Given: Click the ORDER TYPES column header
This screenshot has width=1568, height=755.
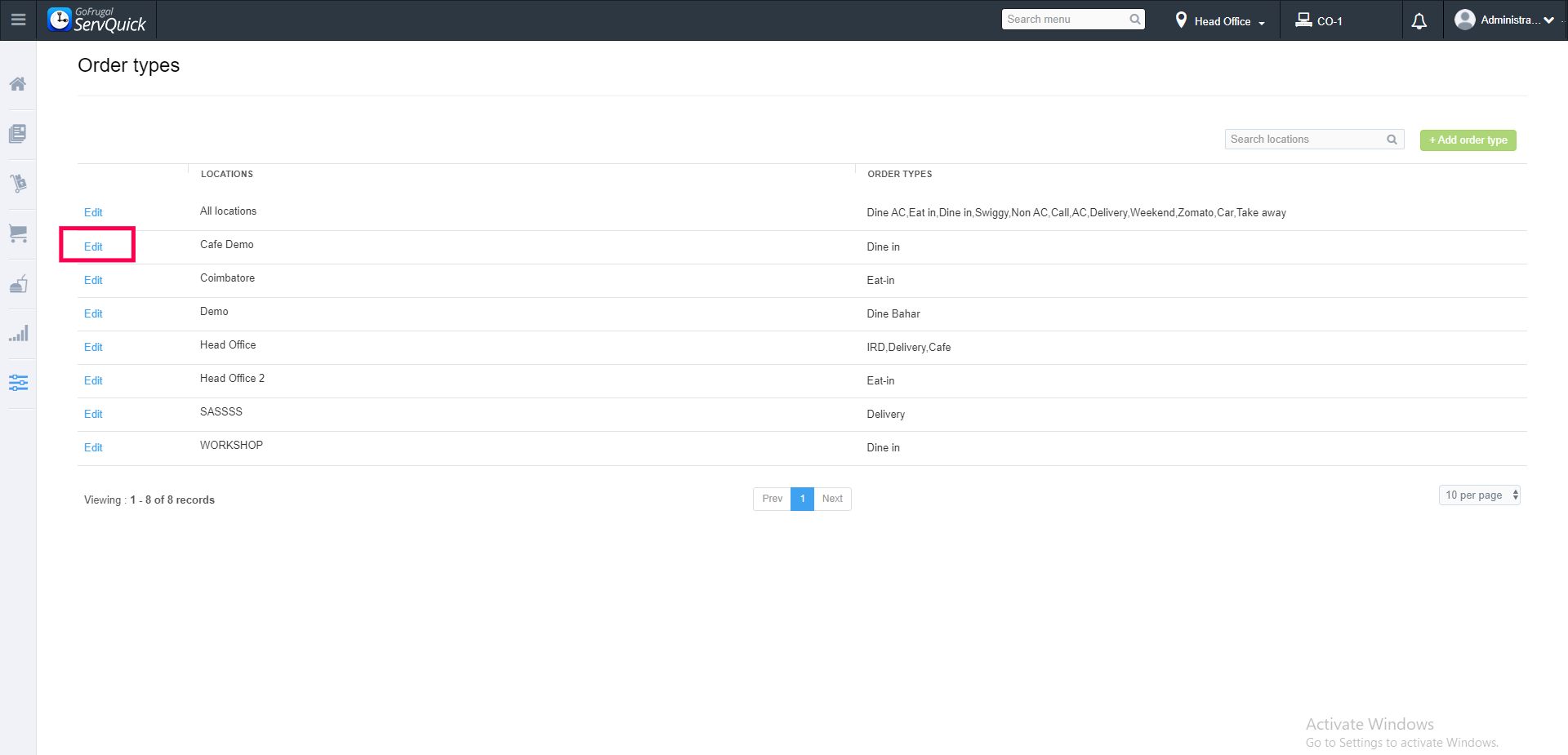Looking at the screenshot, I should 899,174.
